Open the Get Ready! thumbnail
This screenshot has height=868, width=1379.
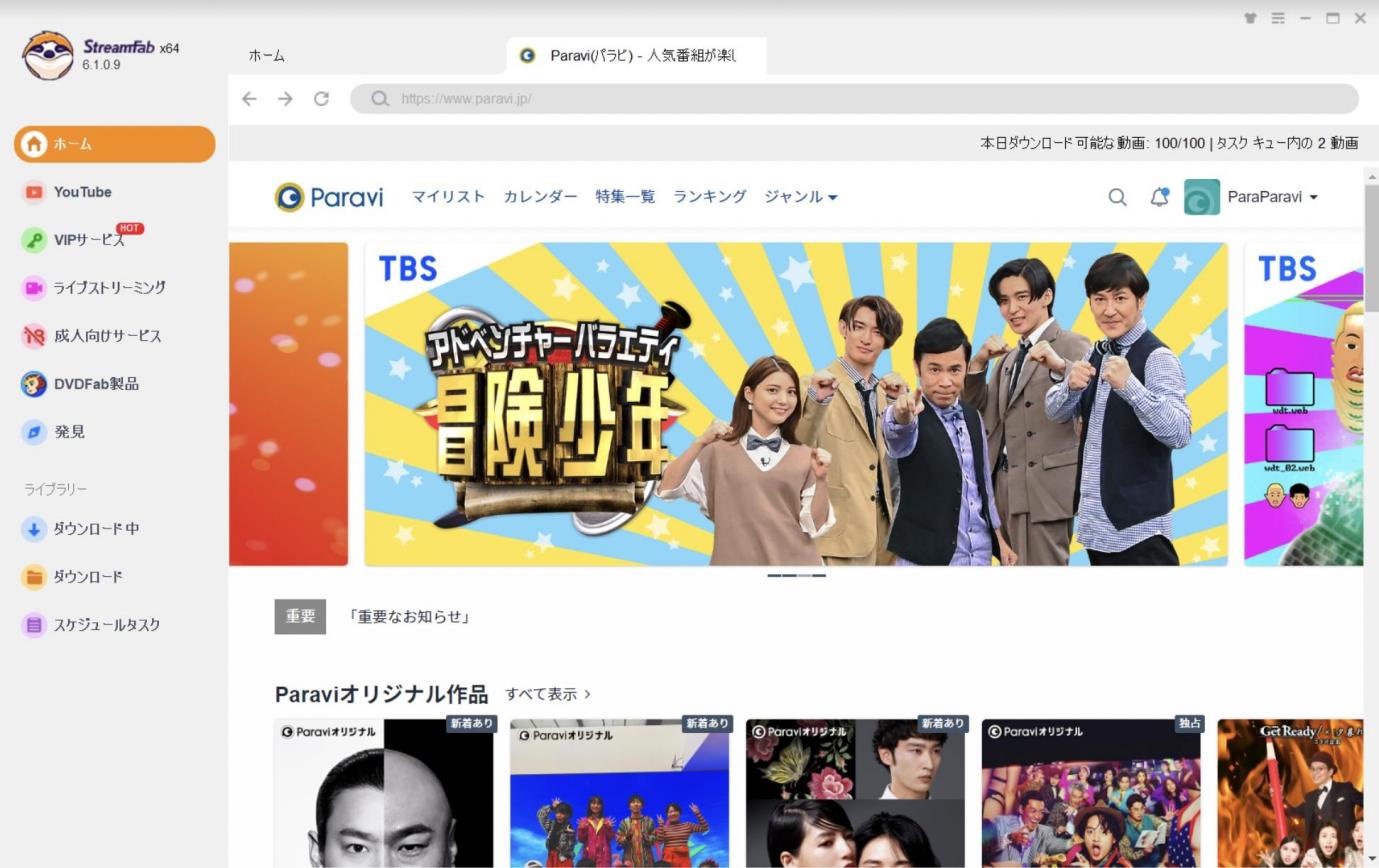pos(1290,792)
